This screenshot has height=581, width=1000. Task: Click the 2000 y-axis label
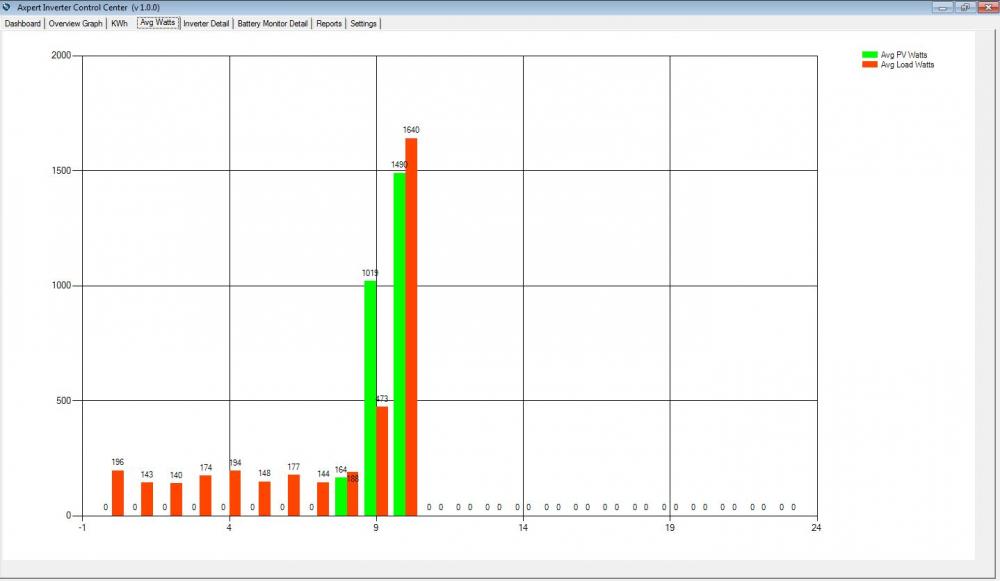(61, 55)
